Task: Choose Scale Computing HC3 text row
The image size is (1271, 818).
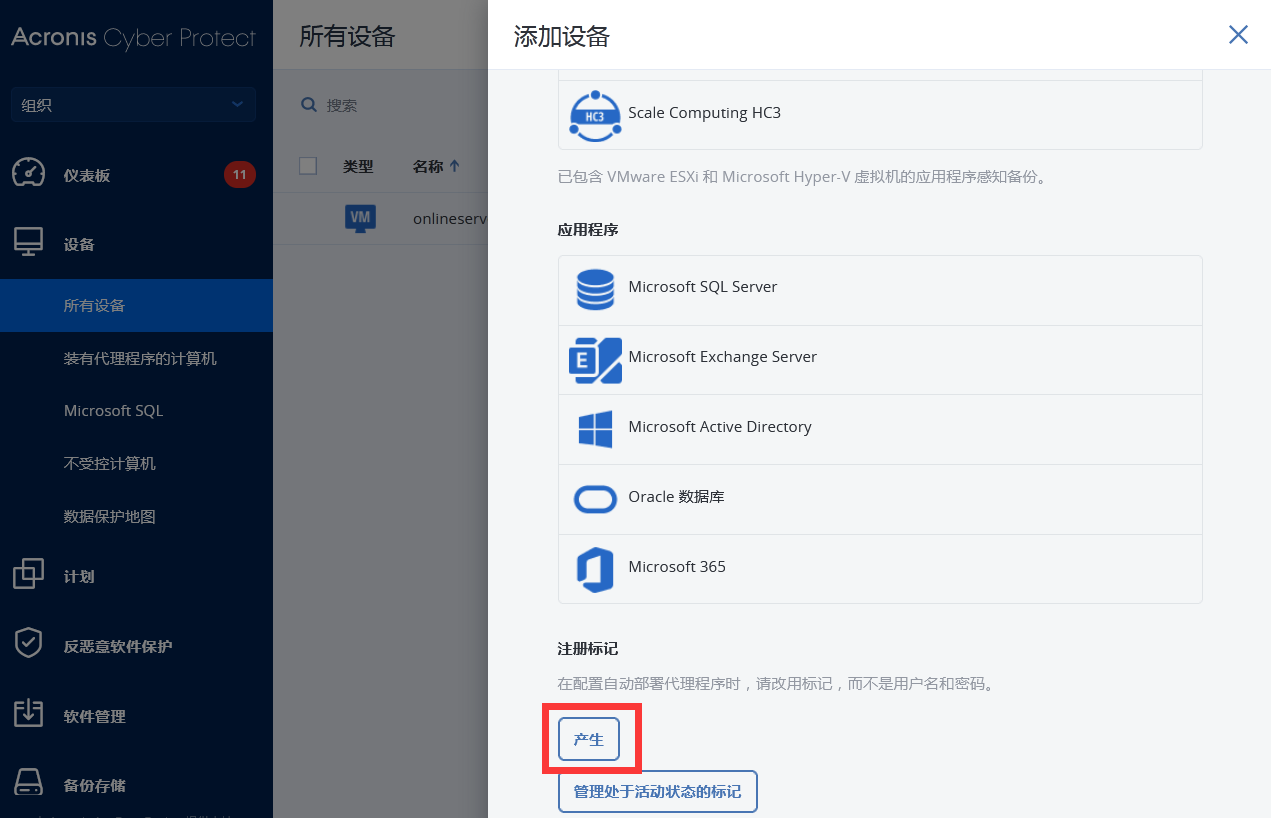Action: (880, 115)
